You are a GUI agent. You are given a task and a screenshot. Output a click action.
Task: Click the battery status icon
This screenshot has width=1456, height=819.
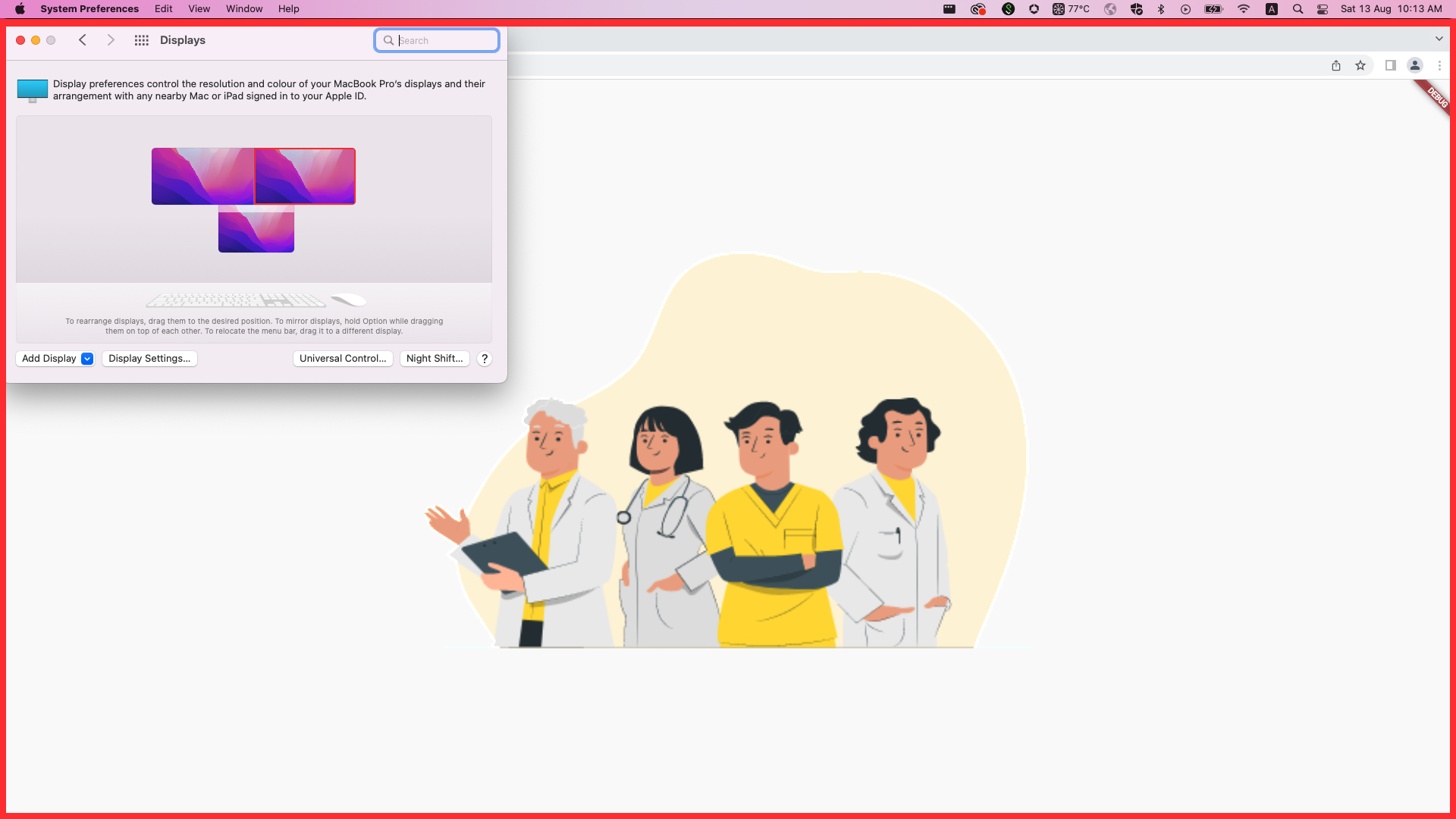coord(1213,8)
